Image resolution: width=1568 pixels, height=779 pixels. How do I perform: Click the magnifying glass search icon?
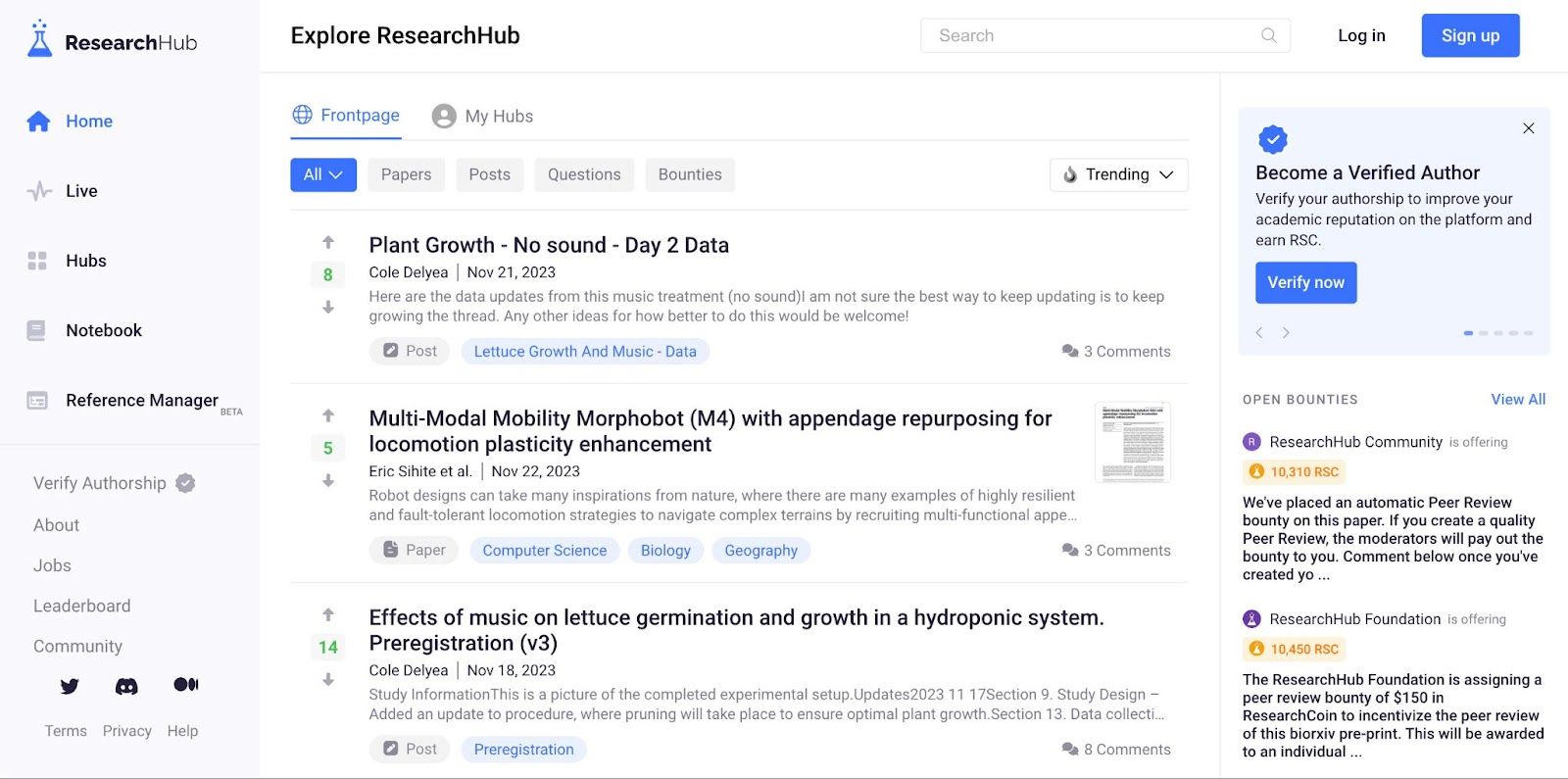1269,35
